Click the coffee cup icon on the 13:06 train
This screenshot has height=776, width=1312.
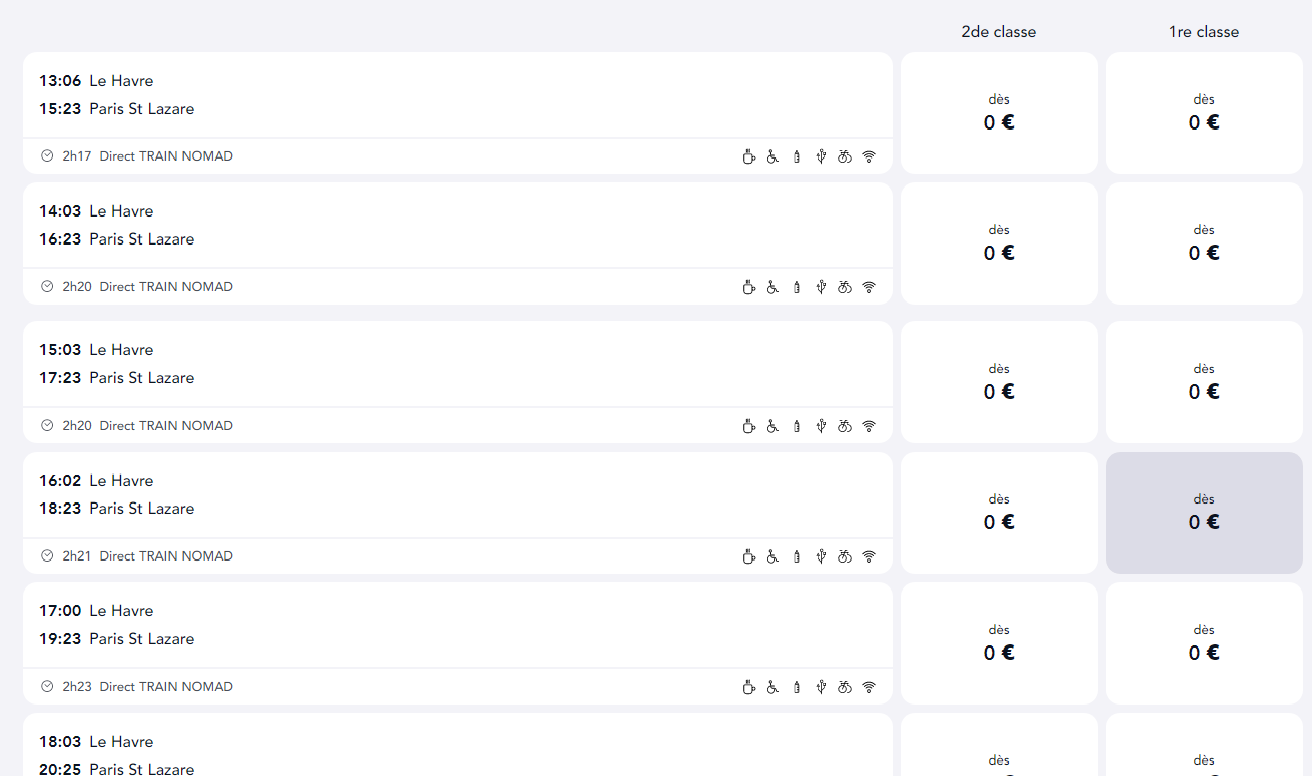coord(748,156)
